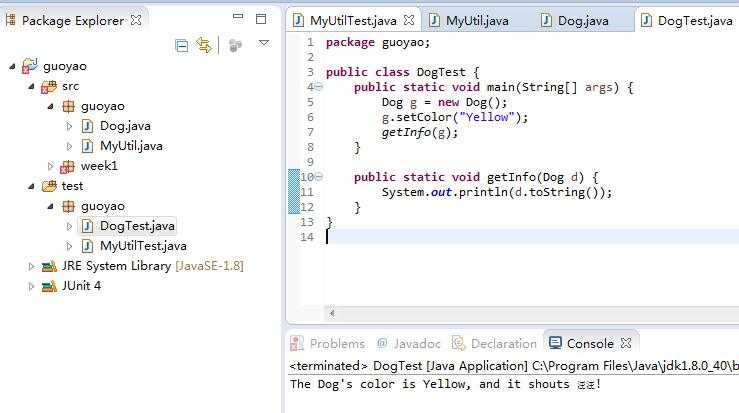Image resolution: width=739 pixels, height=413 pixels.
Task: Collapse the guoyao project node
Action: pyautogui.click(x=13, y=66)
